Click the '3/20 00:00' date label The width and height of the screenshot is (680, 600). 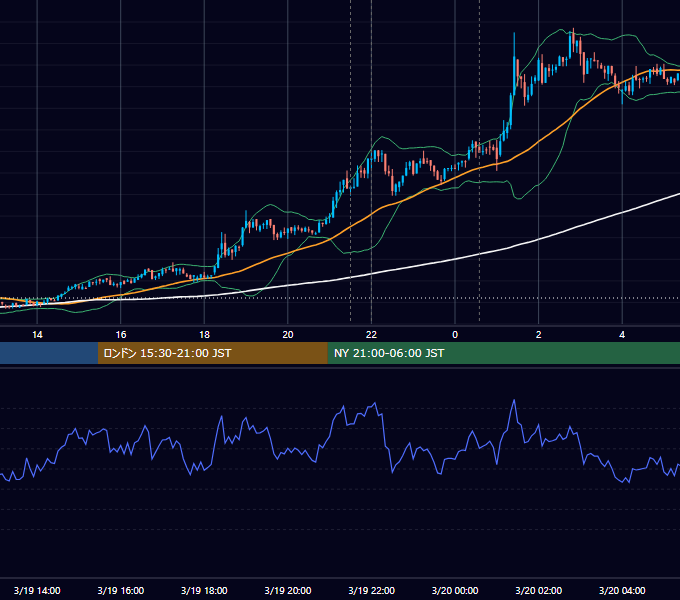(x=455, y=590)
